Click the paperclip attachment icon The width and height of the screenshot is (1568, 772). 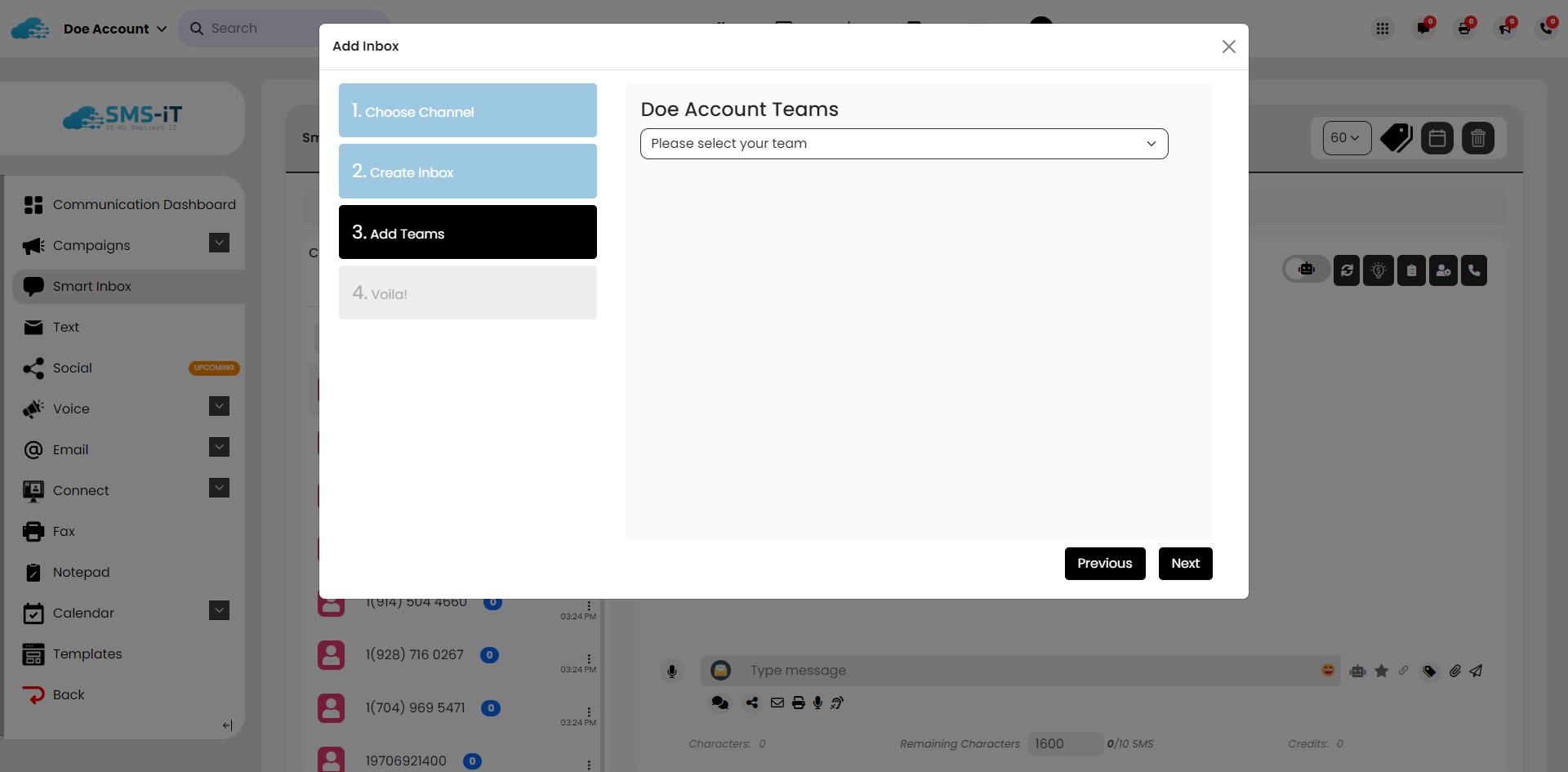point(1454,671)
